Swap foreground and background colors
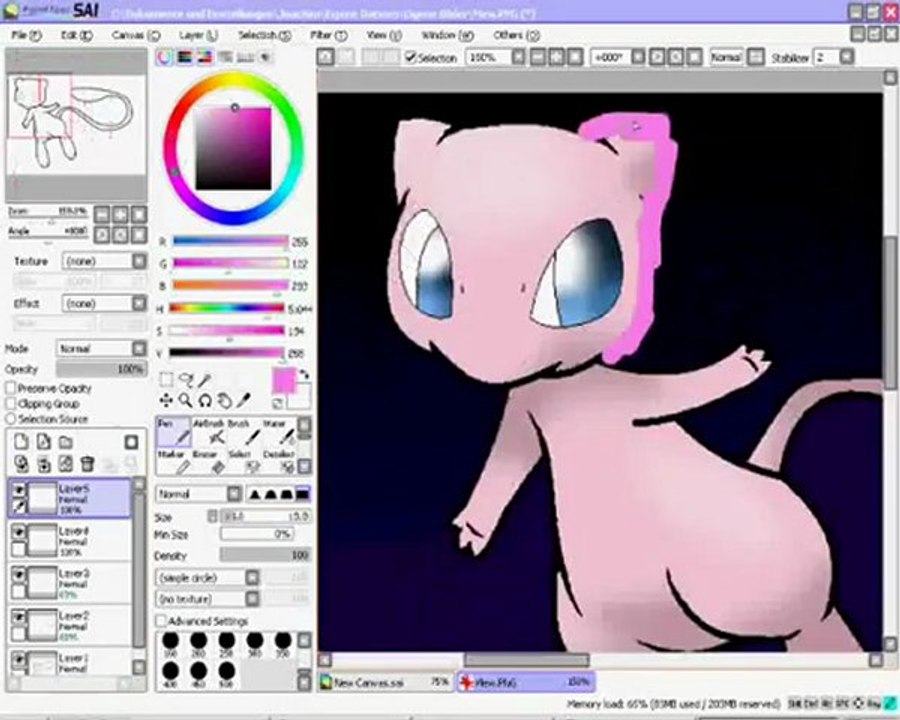This screenshot has height=720, width=900. (304, 374)
